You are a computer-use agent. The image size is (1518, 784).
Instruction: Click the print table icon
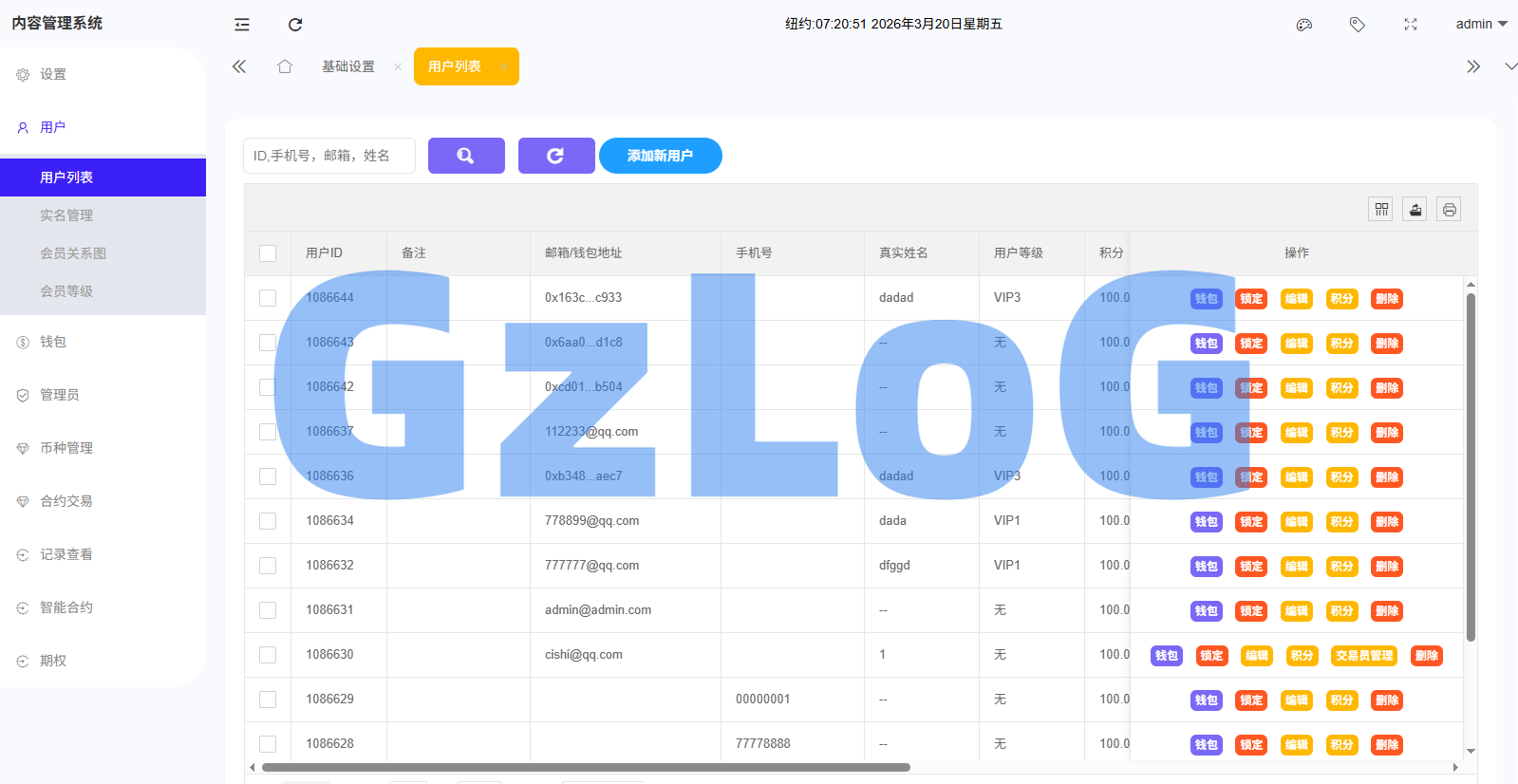click(1449, 210)
